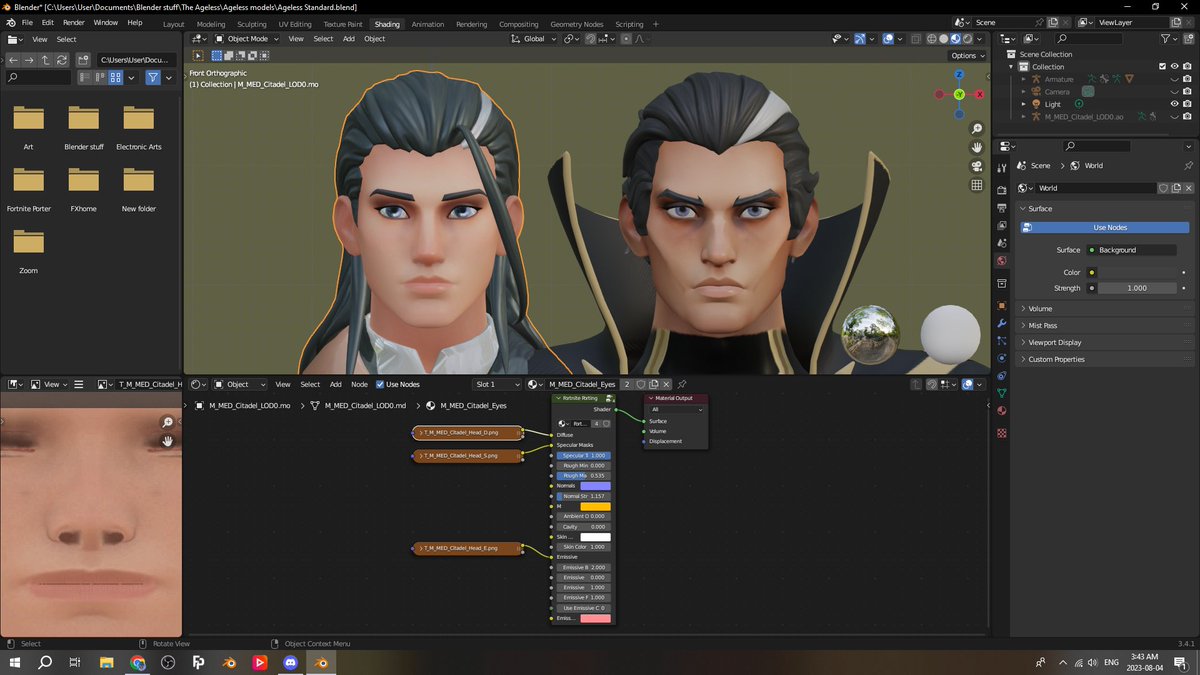Hide the Light object in viewport
The image size is (1200, 675).
click(x=1174, y=104)
